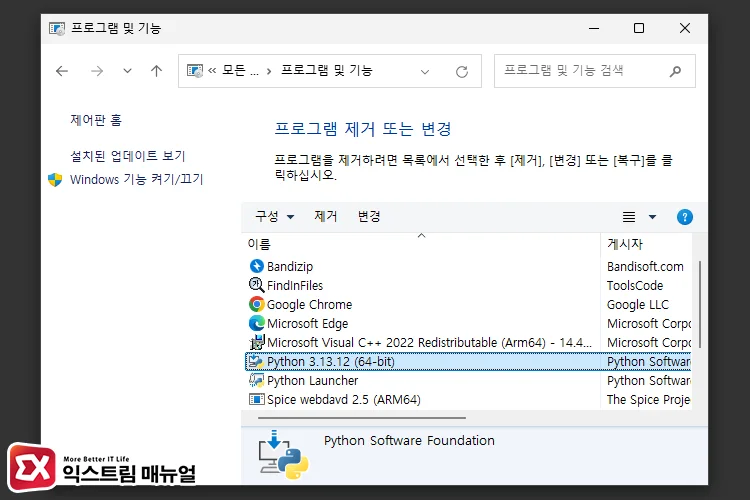Select the Microsoft Edge icon
The height and width of the screenshot is (500, 750).
tap(257, 323)
